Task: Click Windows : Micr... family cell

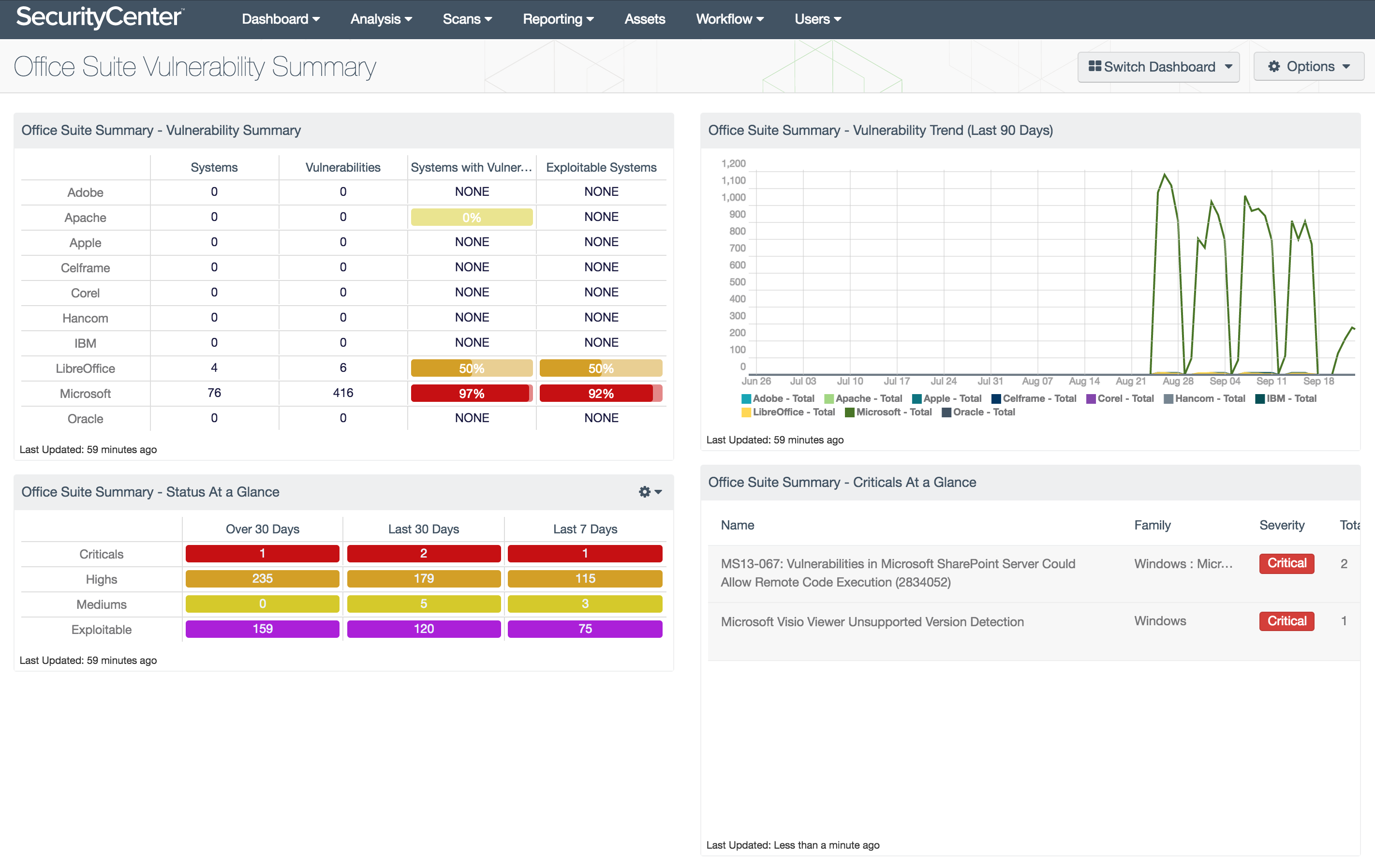Action: pyautogui.click(x=1183, y=564)
